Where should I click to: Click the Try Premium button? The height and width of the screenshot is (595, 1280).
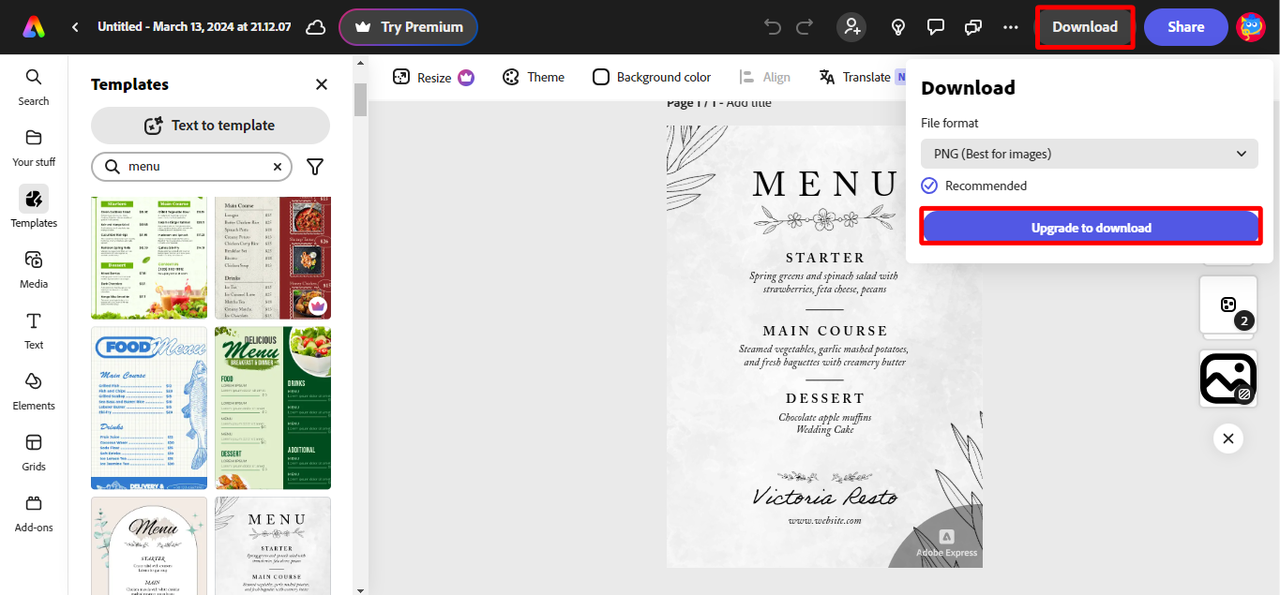pos(408,27)
